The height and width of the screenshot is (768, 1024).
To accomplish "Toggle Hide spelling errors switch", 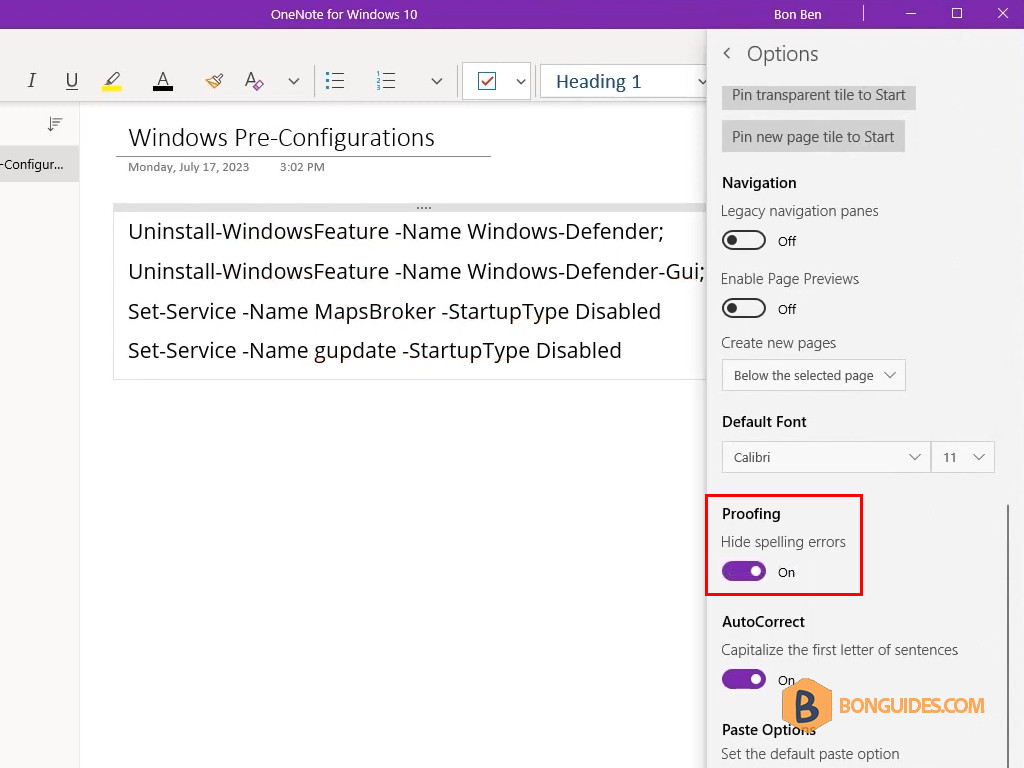I will (x=744, y=571).
